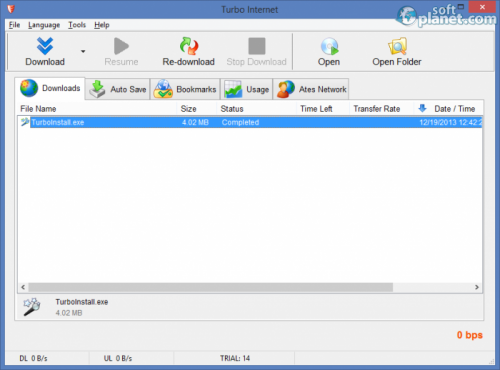Switch to the Usage tab
500x370 pixels.
[x=247, y=89]
